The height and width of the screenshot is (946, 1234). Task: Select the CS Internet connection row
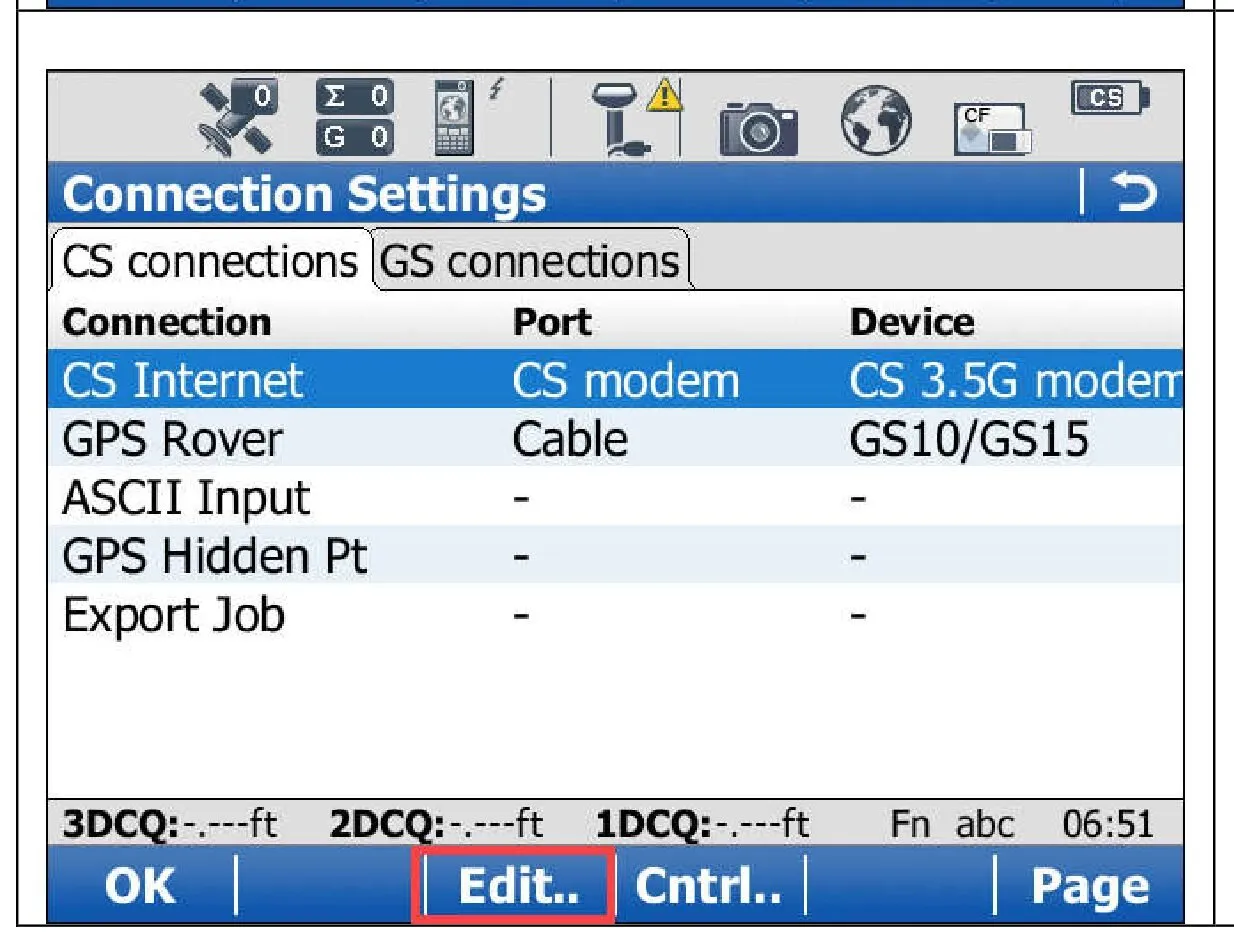point(616,380)
